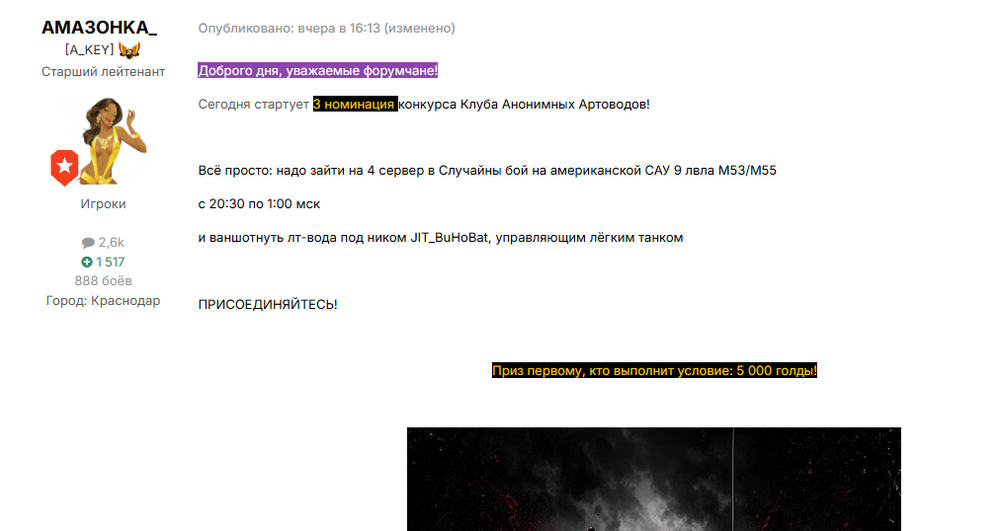Image resolution: width=1000 pixels, height=531 pixels.
Task: Click the line about САУ M53/M55
Action: (x=487, y=171)
